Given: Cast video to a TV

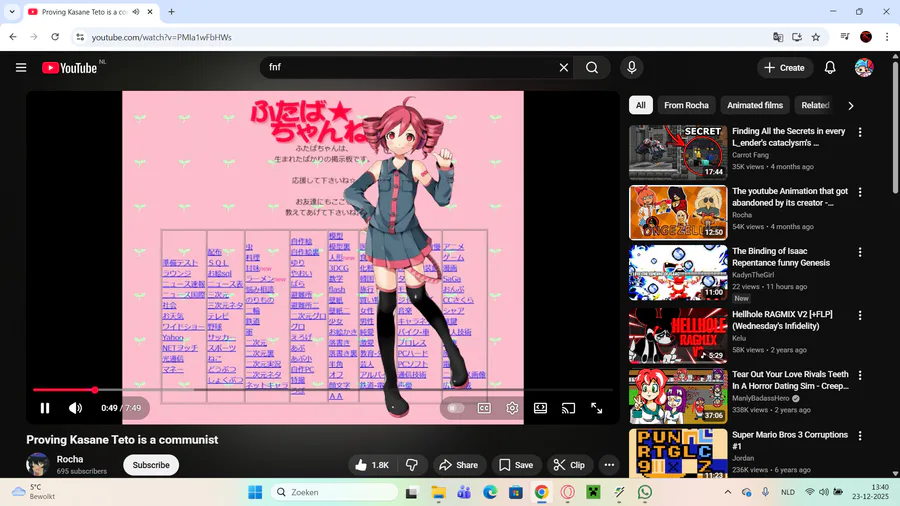Looking at the screenshot, I should 568,408.
